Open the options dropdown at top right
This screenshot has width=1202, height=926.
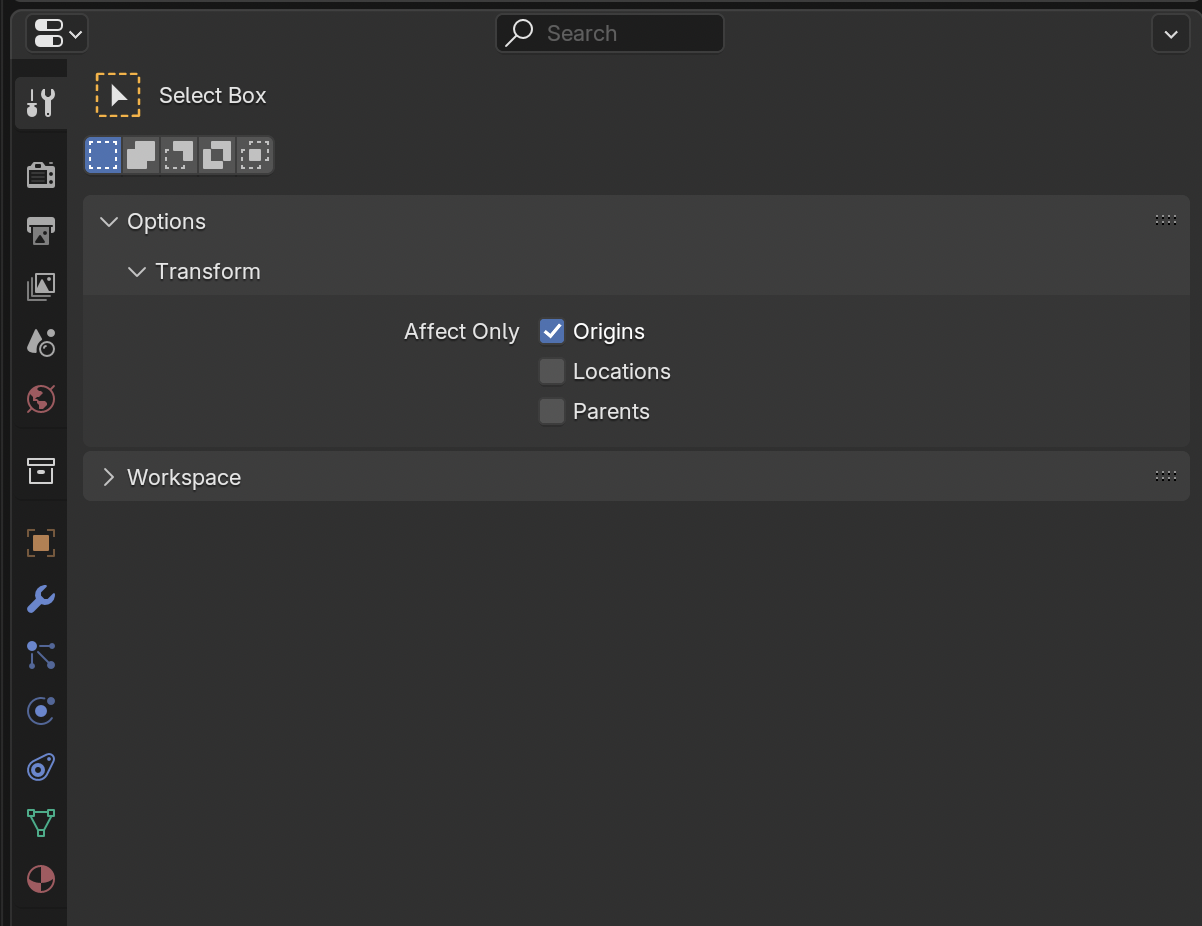pos(1171,33)
